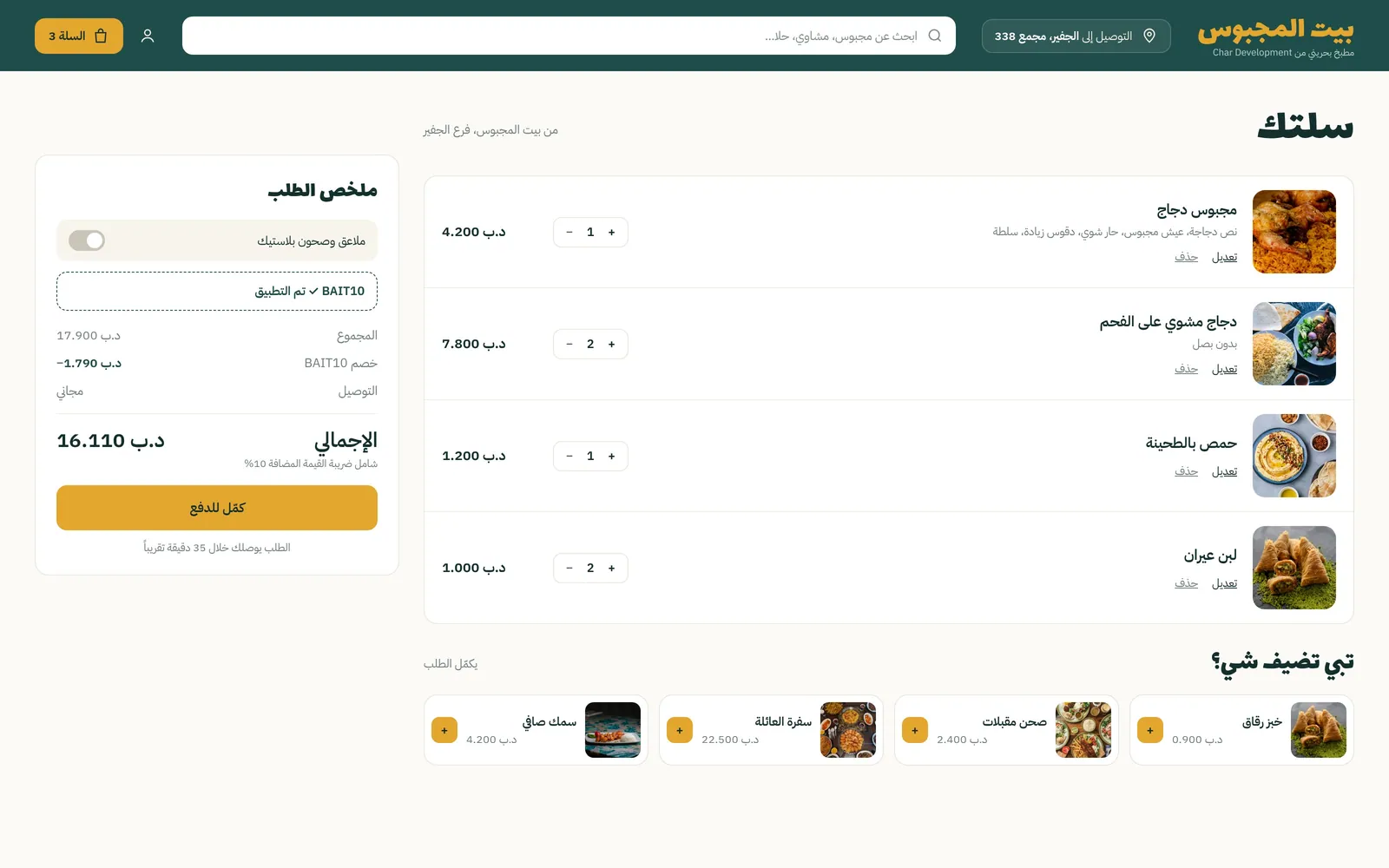Remove دجاج مشوي على الفحم from cart
The image size is (1389, 868).
point(1186,369)
